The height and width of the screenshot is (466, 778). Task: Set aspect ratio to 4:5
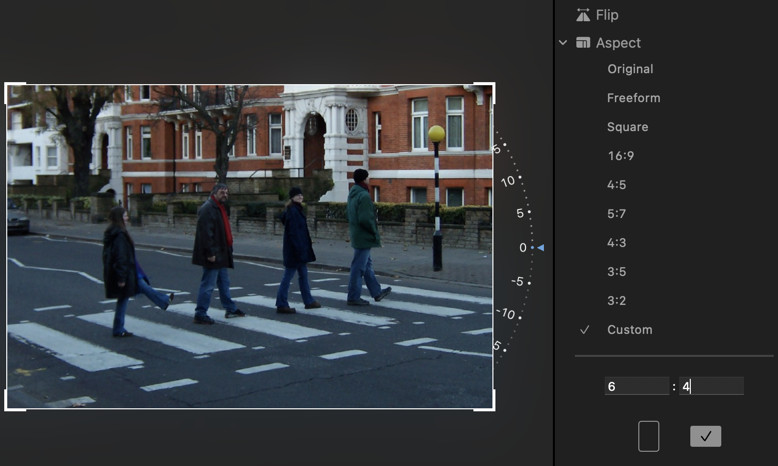tap(616, 185)
